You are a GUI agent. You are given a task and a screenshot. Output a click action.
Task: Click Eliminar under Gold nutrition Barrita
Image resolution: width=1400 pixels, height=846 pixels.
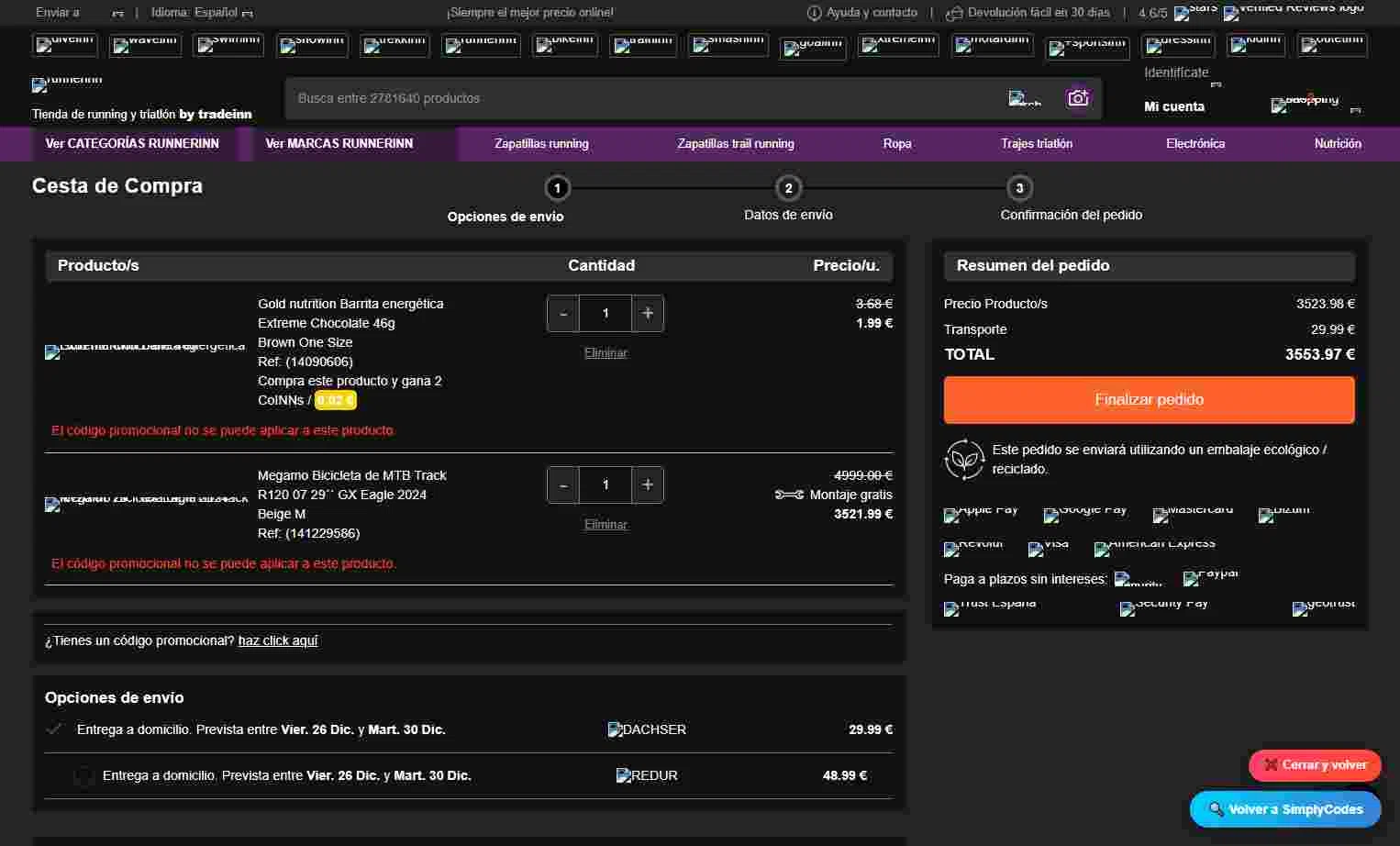pyautogui.click(x=606, y=352)
